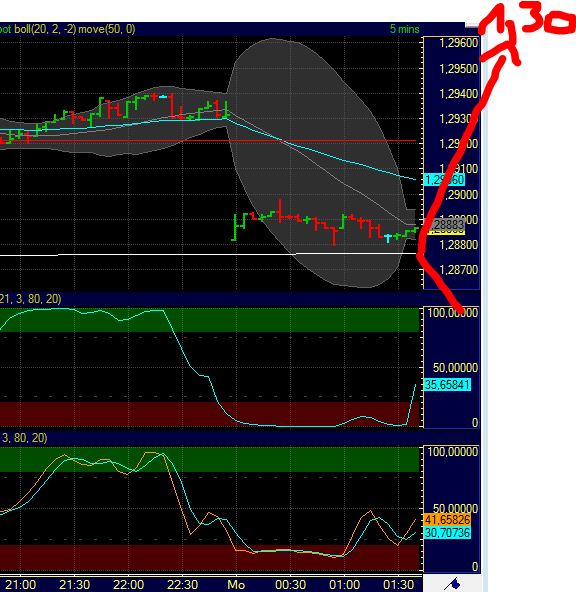Click the 22:00 time axis label
Screen dimensions: 576x592
coord(128,585)
